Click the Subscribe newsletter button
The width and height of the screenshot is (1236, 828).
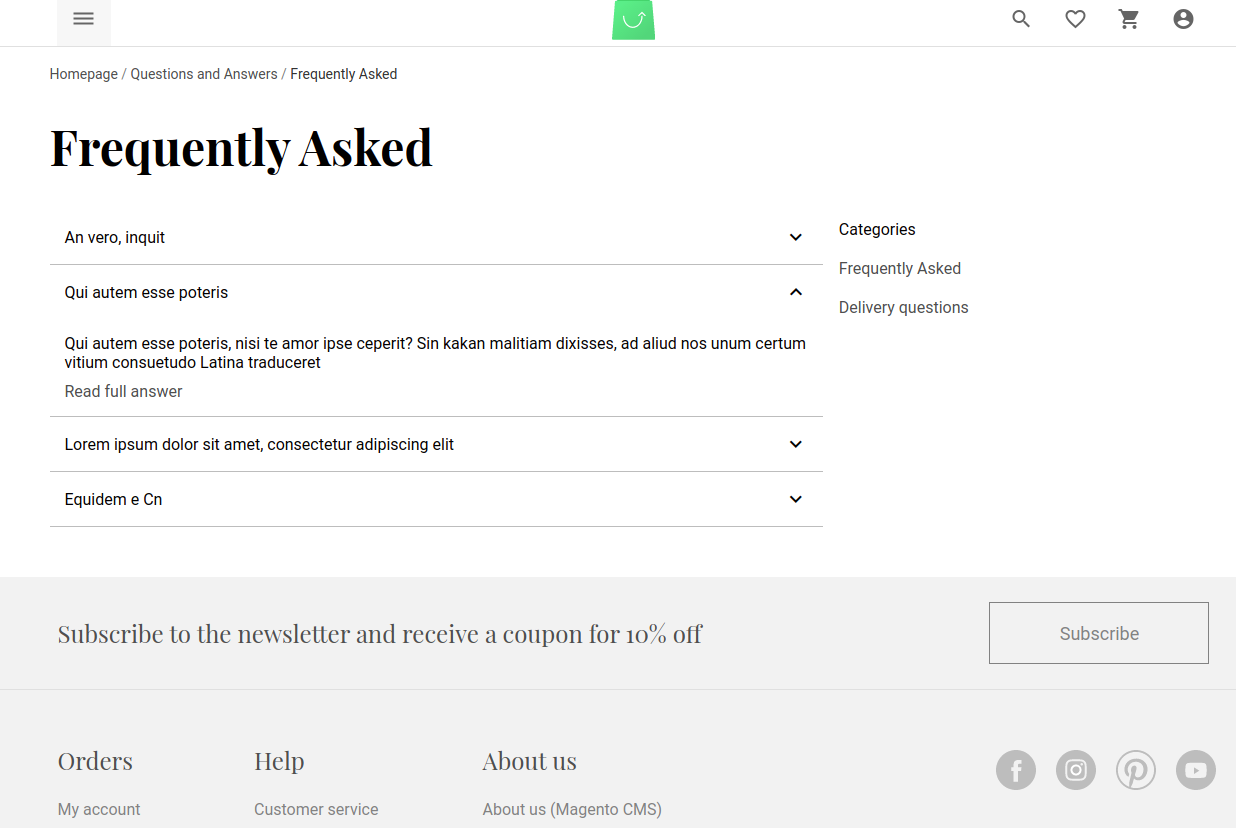(x=1099, y=633)
